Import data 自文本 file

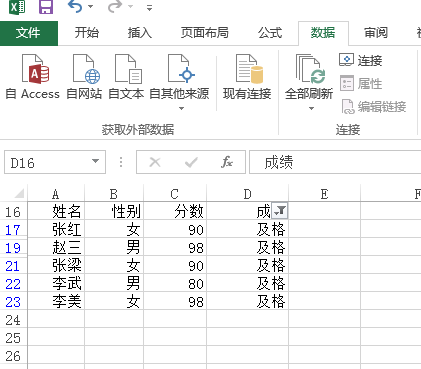click(126, 78)
